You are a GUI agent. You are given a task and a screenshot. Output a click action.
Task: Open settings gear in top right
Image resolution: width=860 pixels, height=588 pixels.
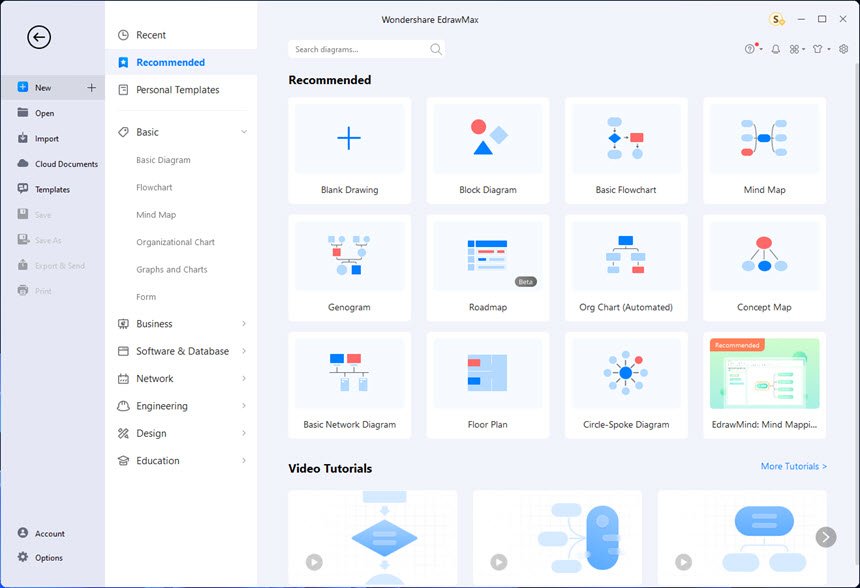844,49
